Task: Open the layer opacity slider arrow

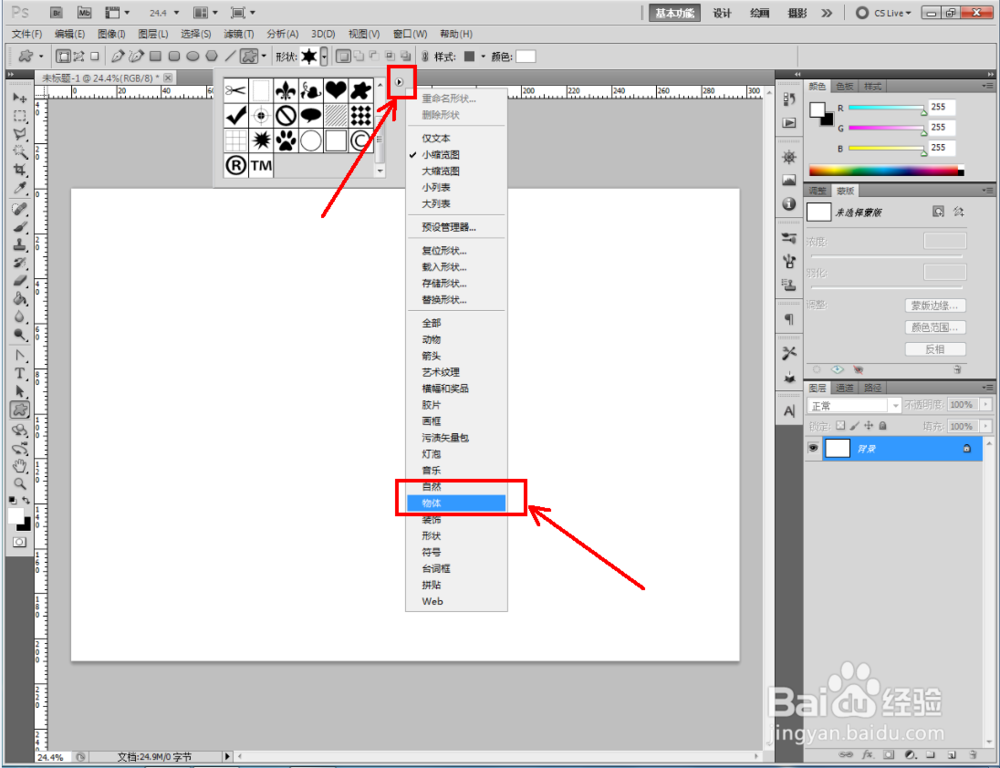Action: (986, 404)
